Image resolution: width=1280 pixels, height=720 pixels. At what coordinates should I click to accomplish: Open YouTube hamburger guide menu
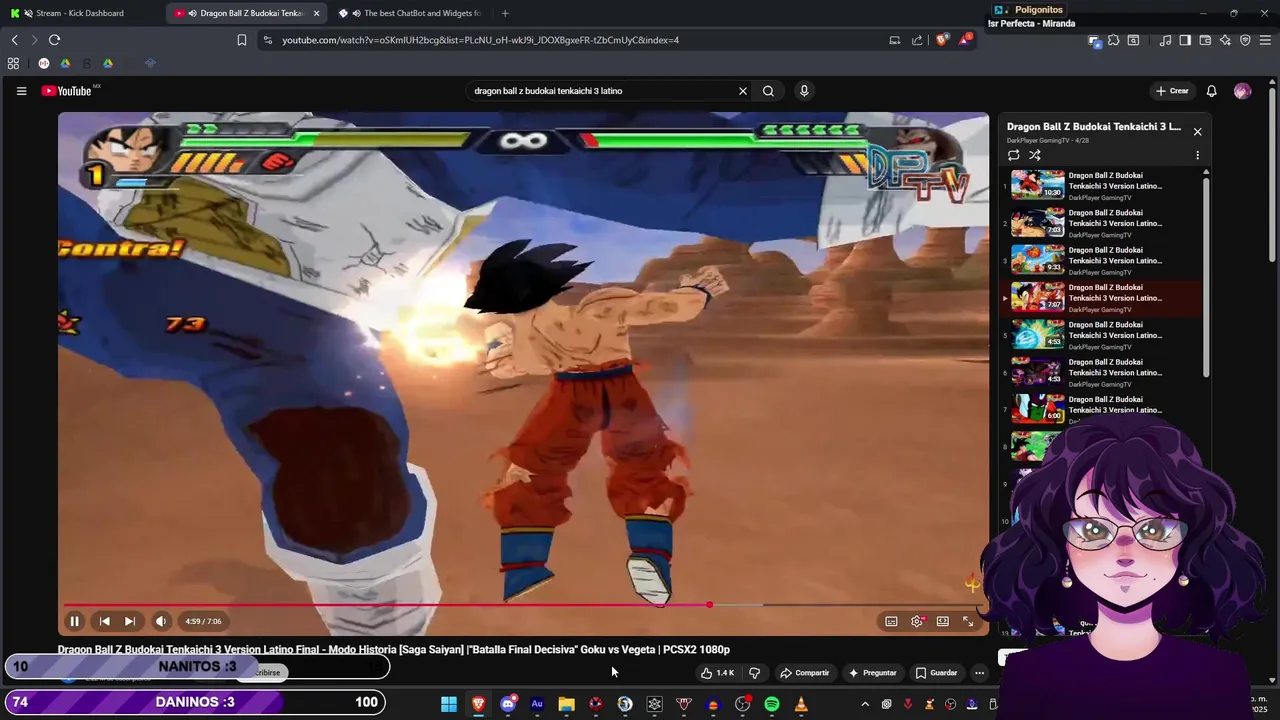click(x=21, y=91)
